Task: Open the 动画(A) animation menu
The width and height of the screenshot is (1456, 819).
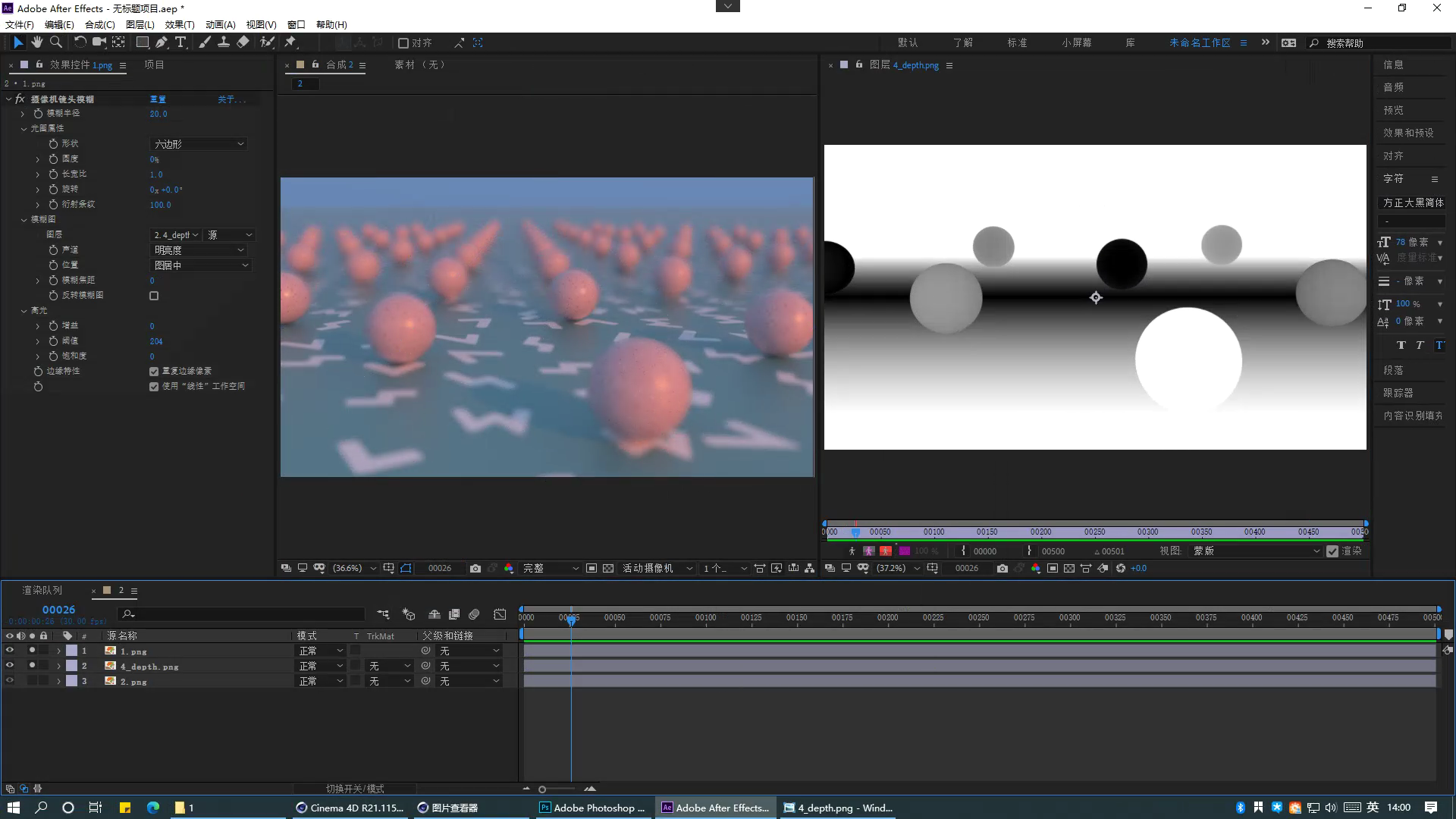Action: point(221,24)
